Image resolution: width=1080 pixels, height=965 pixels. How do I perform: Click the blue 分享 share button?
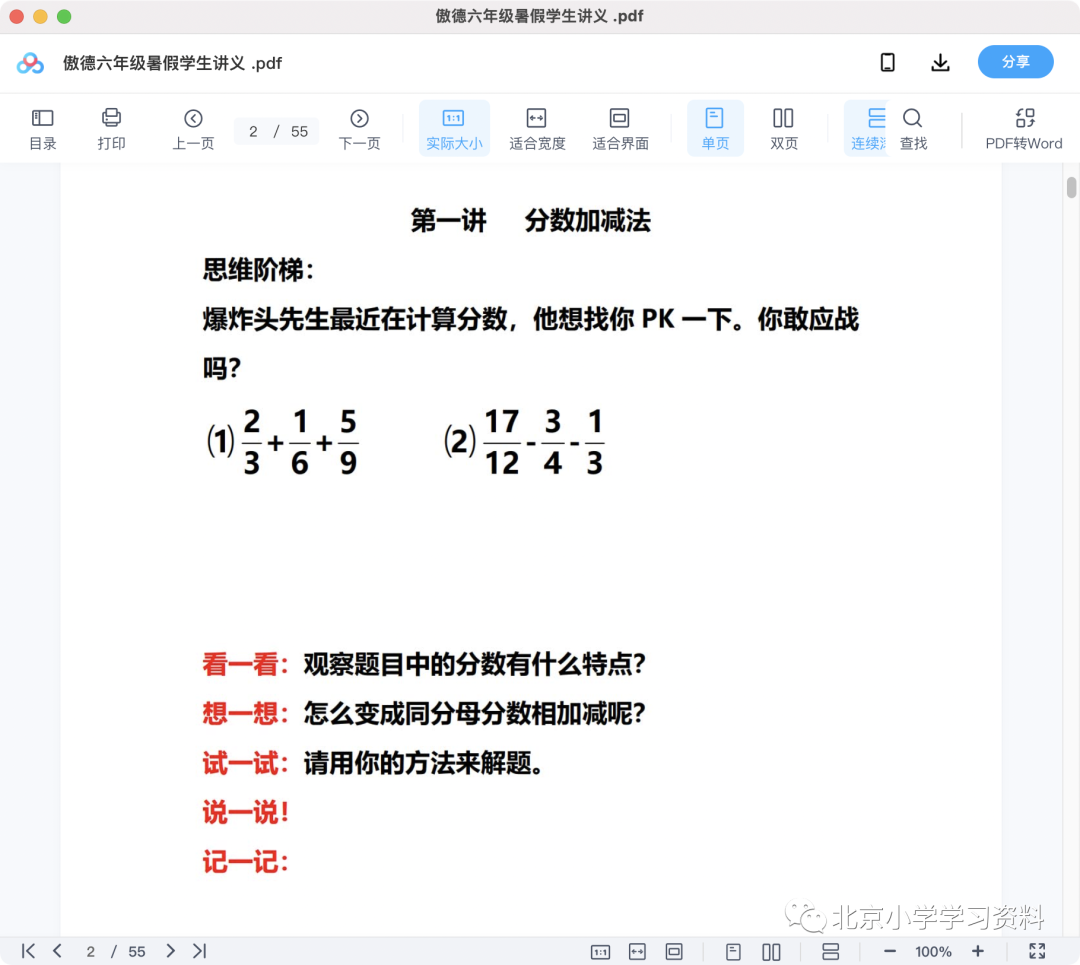coord(1015,62)
